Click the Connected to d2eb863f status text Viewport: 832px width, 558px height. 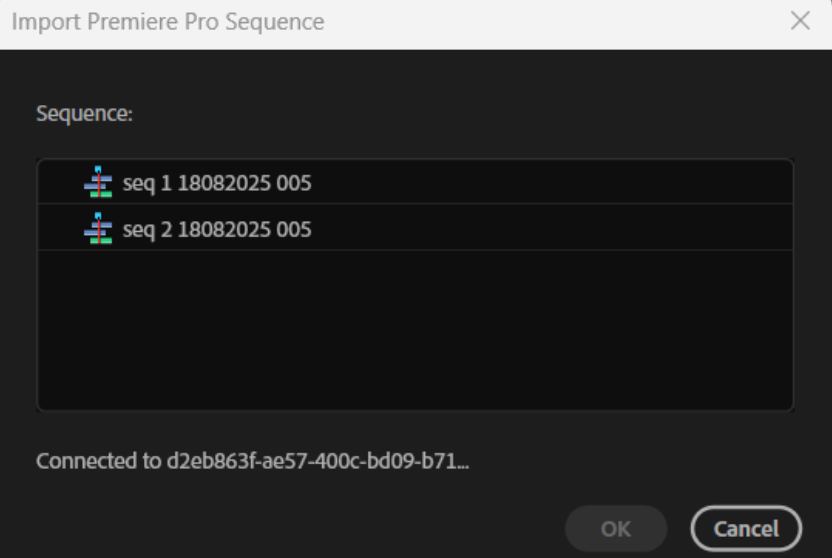253,461
